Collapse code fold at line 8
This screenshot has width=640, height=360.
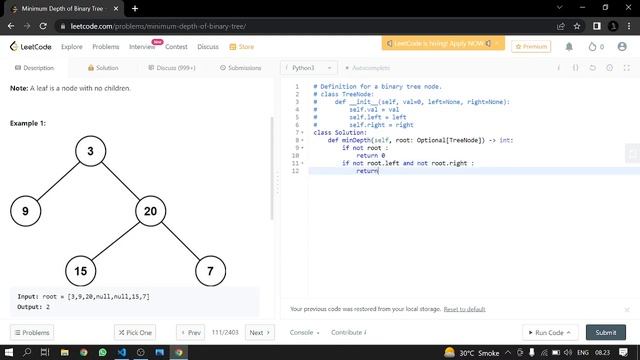(x=302, y=140)
